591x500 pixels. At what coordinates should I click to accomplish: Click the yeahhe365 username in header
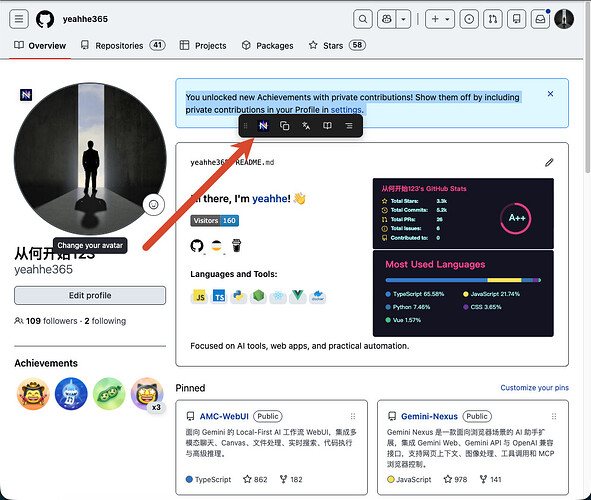[x=85, y=19]
